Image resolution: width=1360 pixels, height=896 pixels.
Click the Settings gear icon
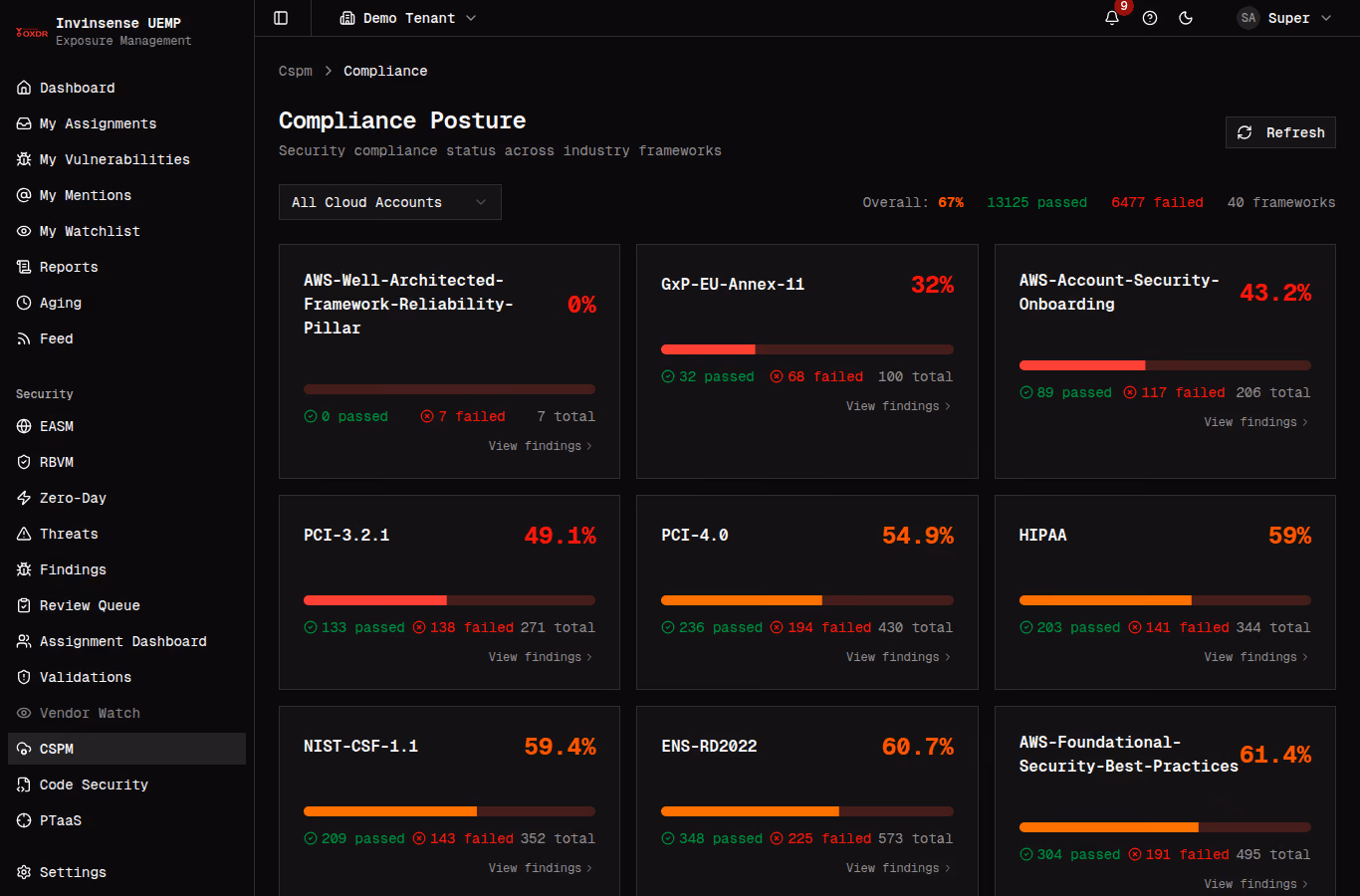pos(24,872)
